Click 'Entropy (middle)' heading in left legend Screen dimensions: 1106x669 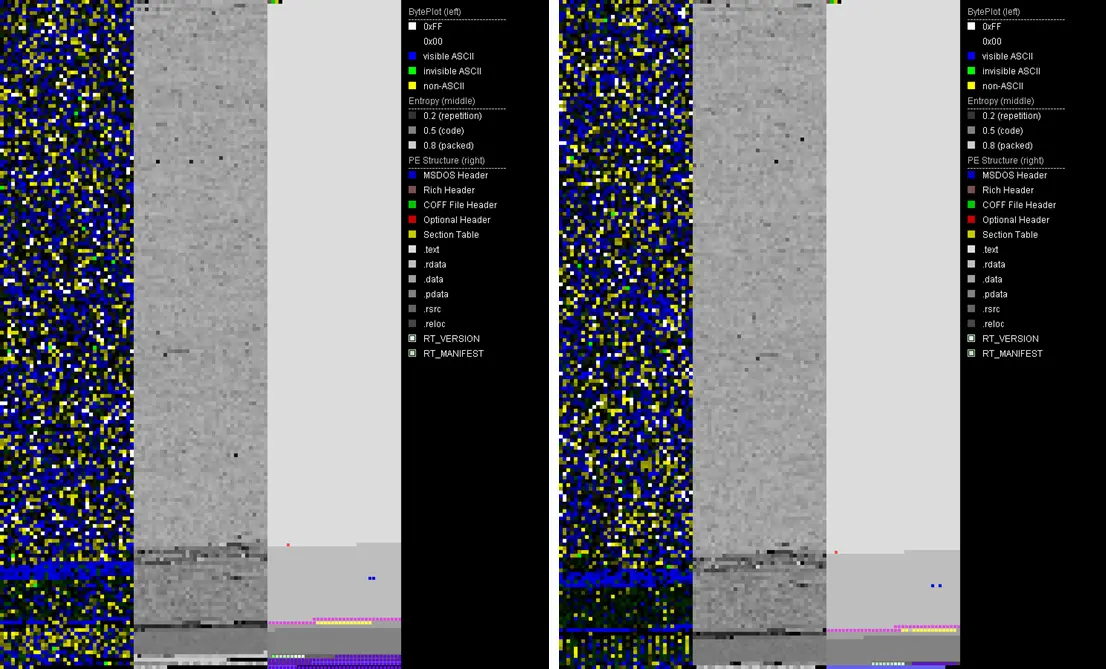442,101
